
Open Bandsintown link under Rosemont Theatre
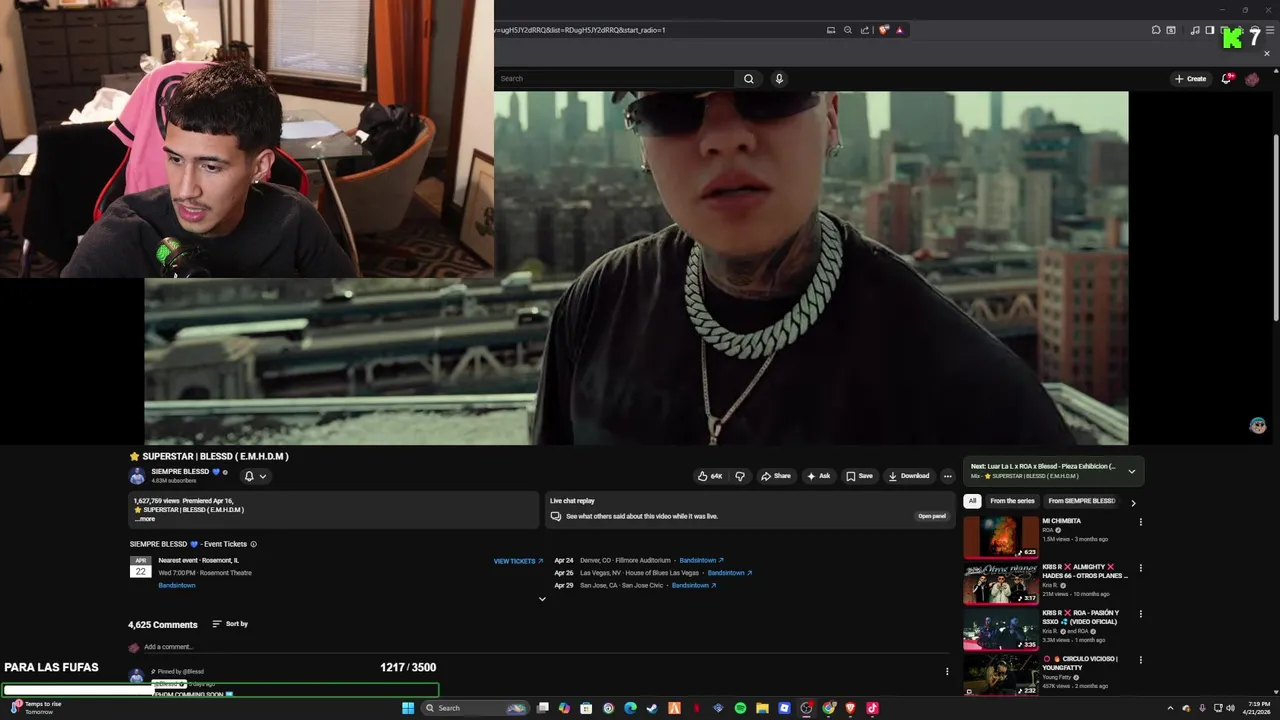pos(177,585)
